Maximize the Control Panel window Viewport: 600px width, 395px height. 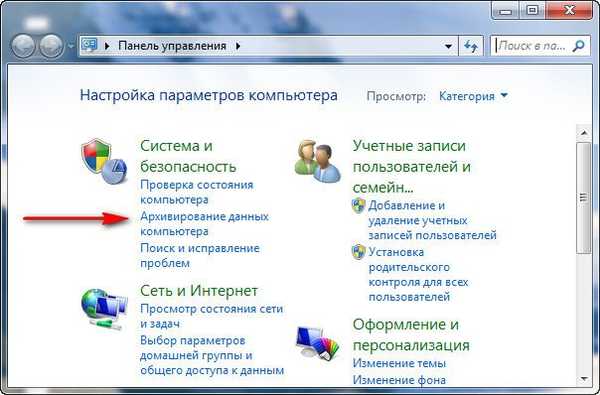pyautogui.click(x=532, y=10)
